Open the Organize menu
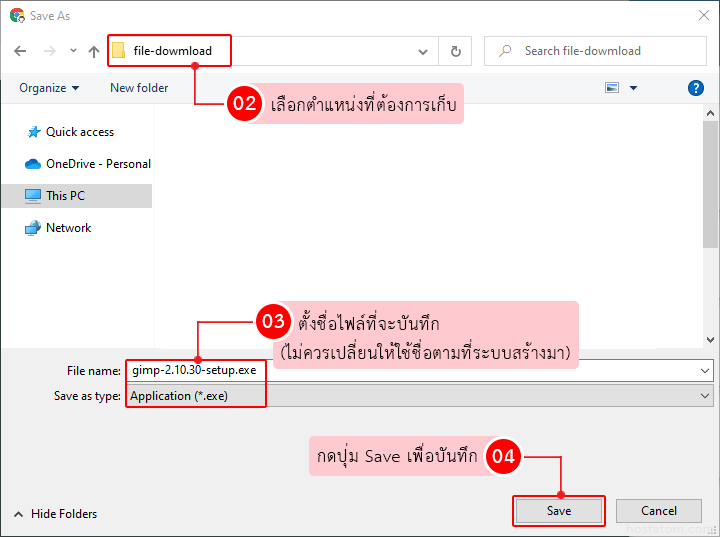This screenshot has width=720, height=537. click(x=49, y=88)
